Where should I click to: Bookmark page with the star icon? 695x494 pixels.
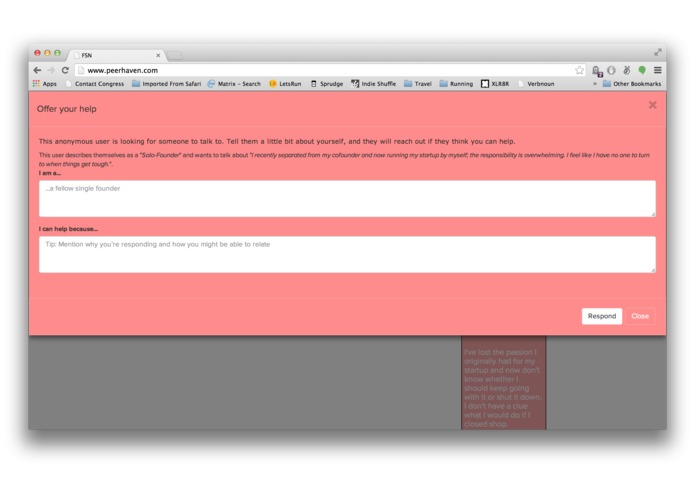coord(579,70)
